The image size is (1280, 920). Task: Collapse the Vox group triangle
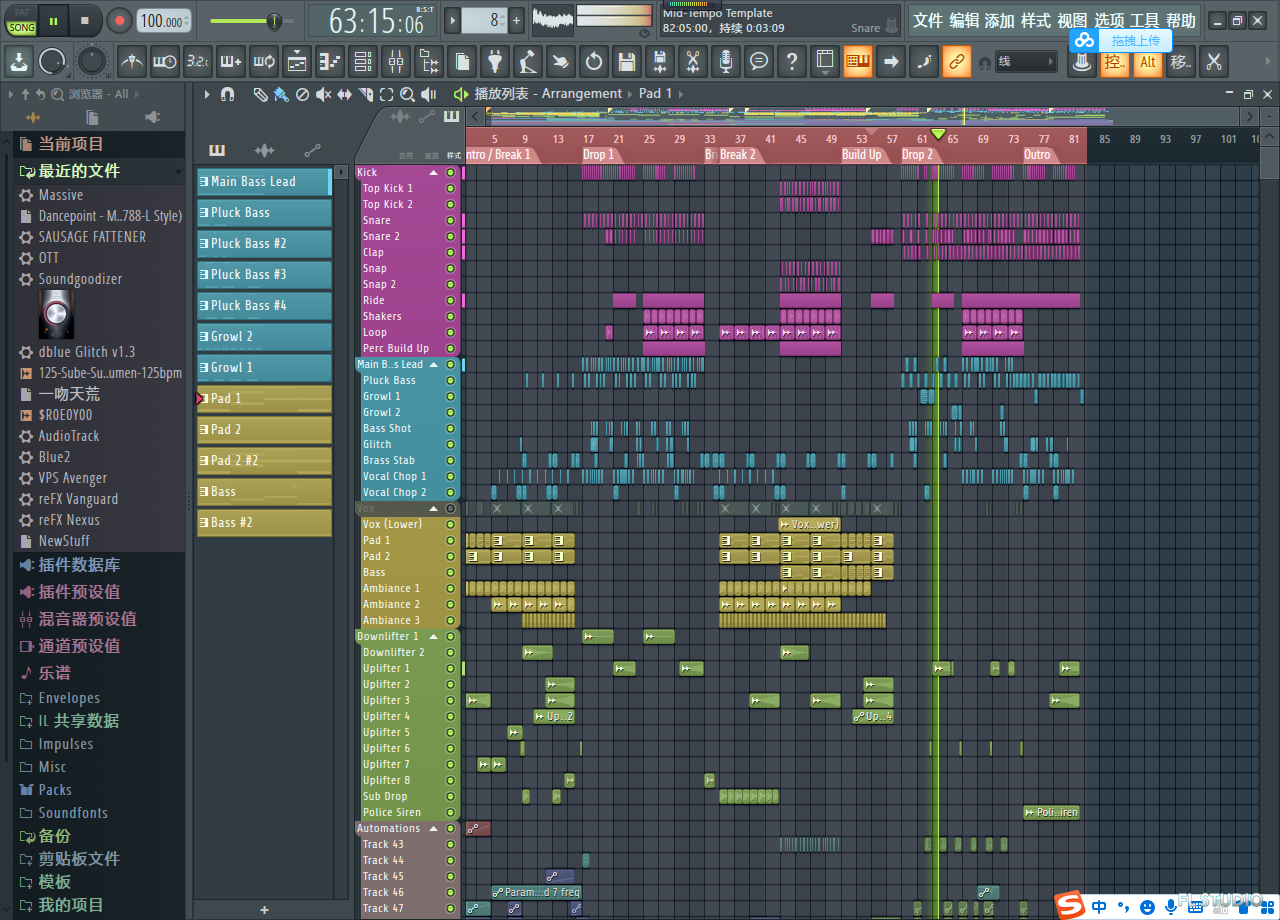(x=434, y=508)
